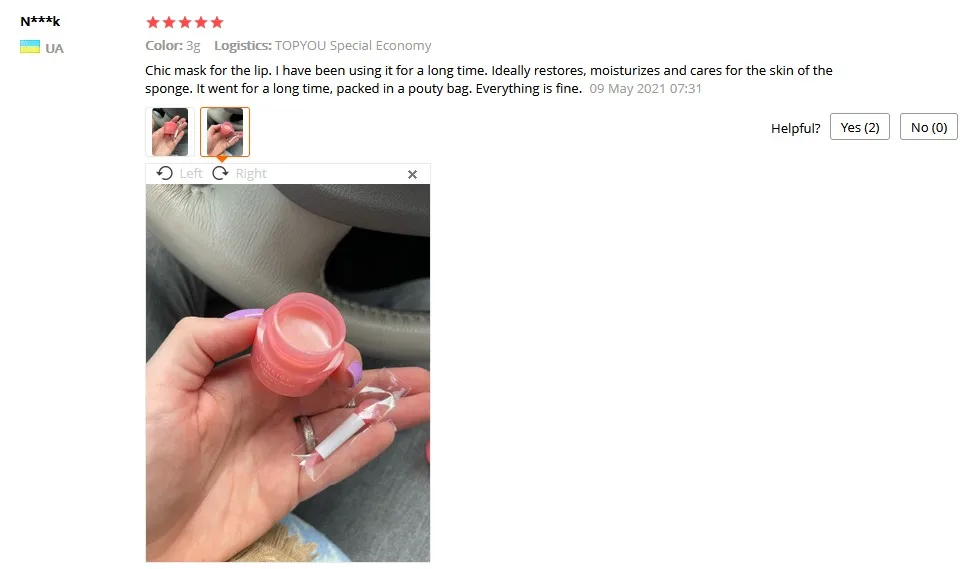Click the UA country label

pos(54,48)
